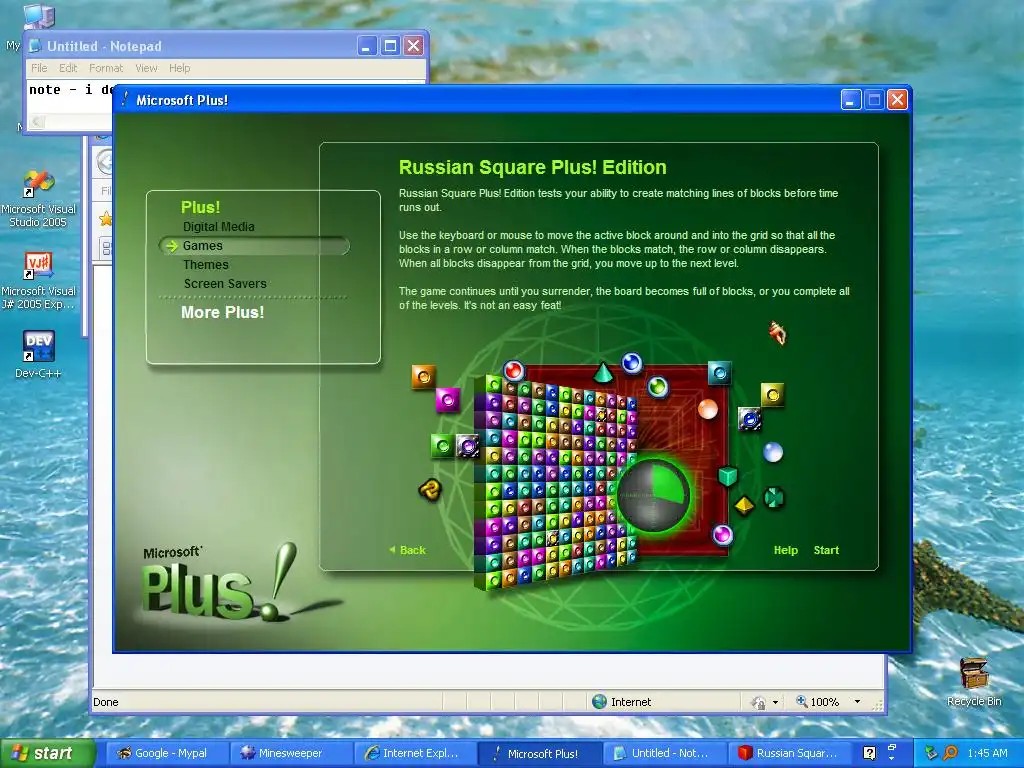Screen dimensions: 1024x768
Task: Open the Games section in Plus! menu
Action: (202, 246)
